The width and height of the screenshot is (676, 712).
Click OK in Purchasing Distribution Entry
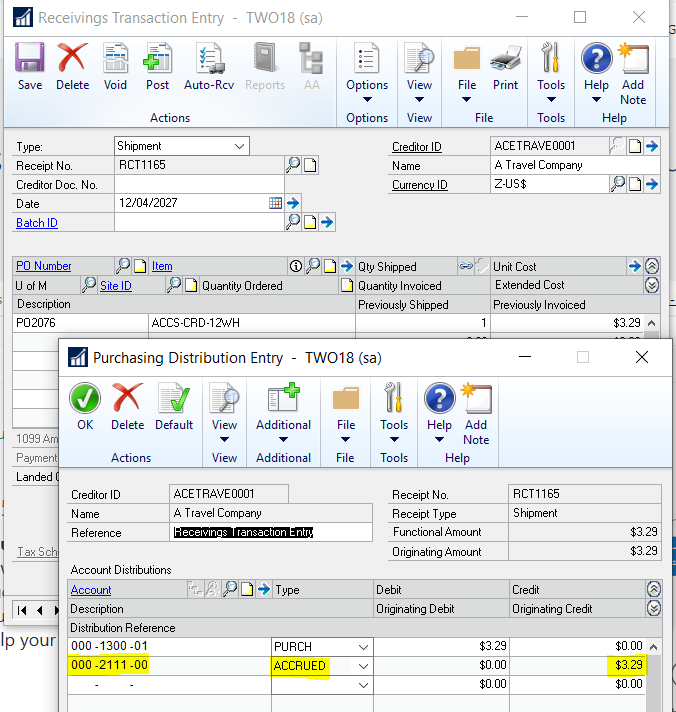click(85, 407)
